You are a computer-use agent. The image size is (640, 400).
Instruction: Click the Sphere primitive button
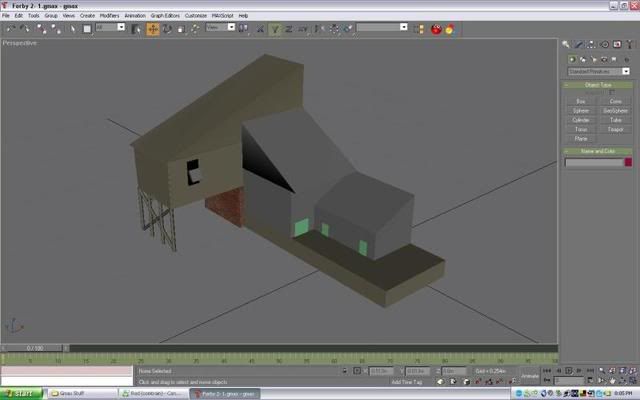click(x=581, y=111)
